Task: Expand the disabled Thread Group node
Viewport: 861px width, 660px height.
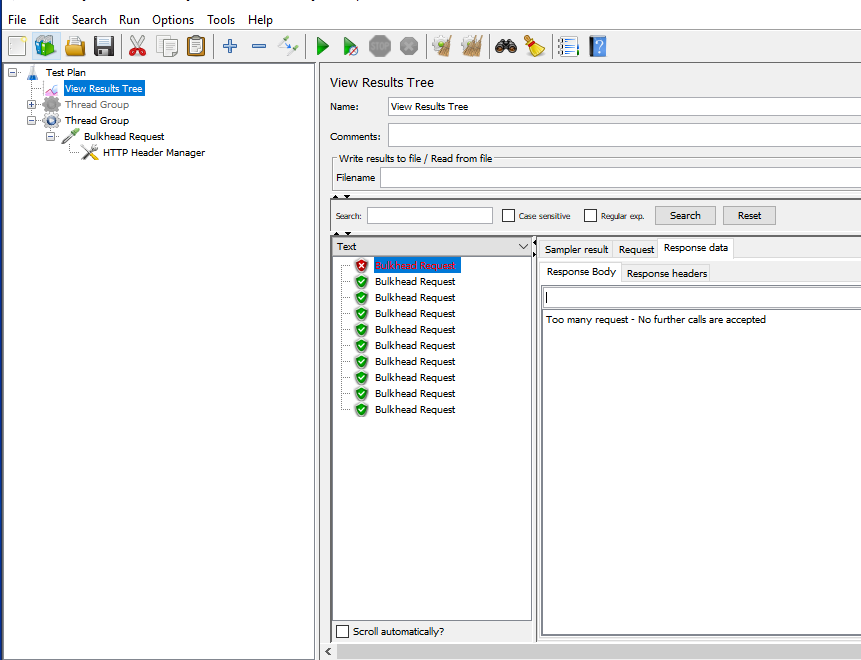Action: coord(32,105)
